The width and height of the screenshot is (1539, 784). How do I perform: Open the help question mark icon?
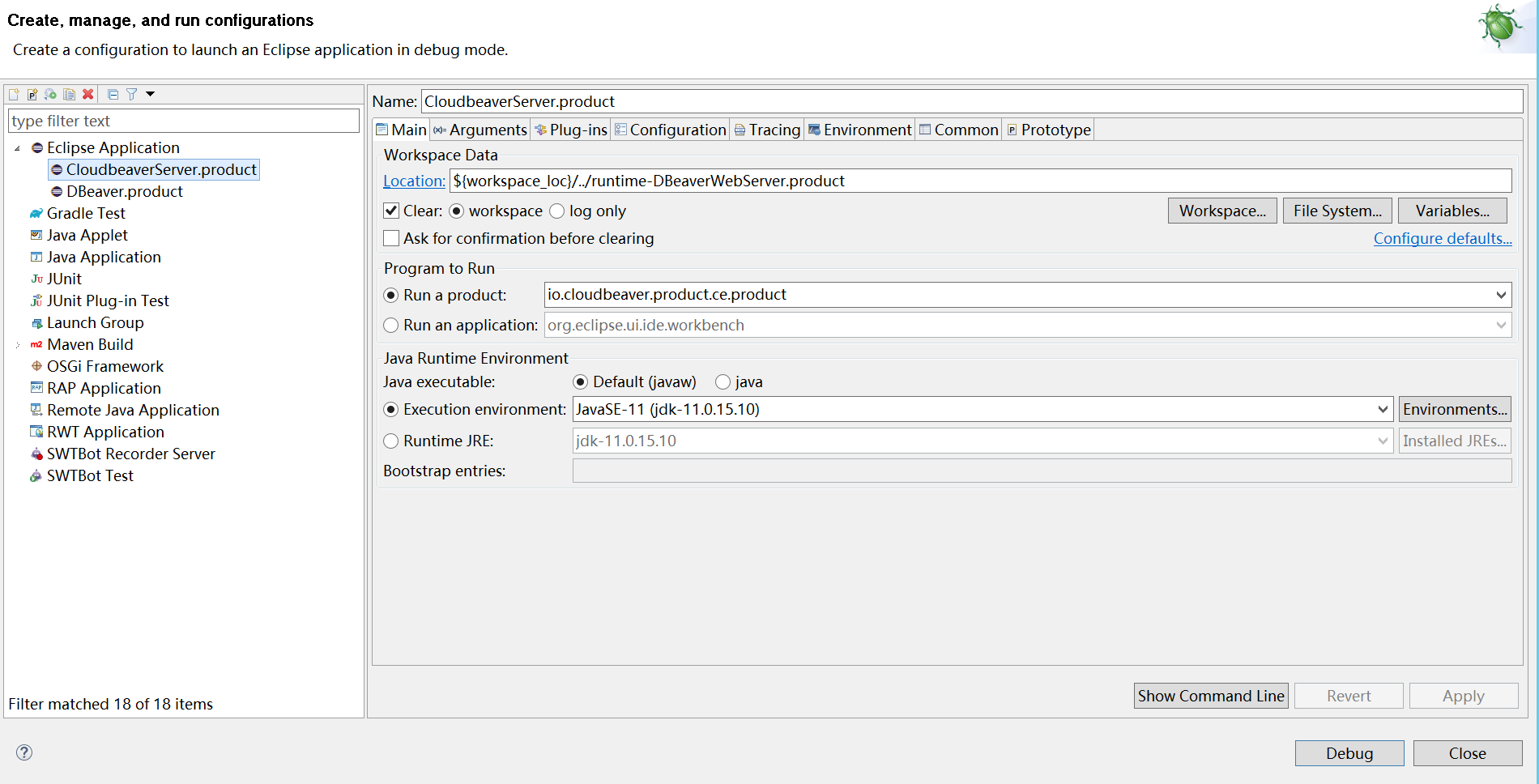pyautogui.click(x=23, y=752)
